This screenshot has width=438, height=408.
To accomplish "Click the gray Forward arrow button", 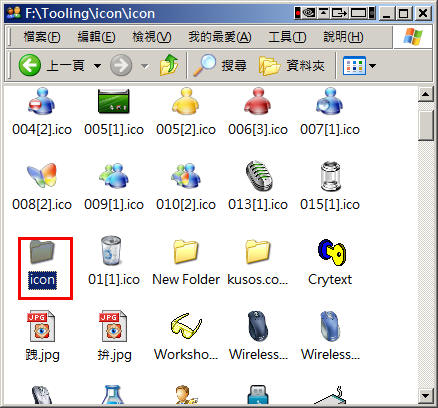I will point(121,65).
